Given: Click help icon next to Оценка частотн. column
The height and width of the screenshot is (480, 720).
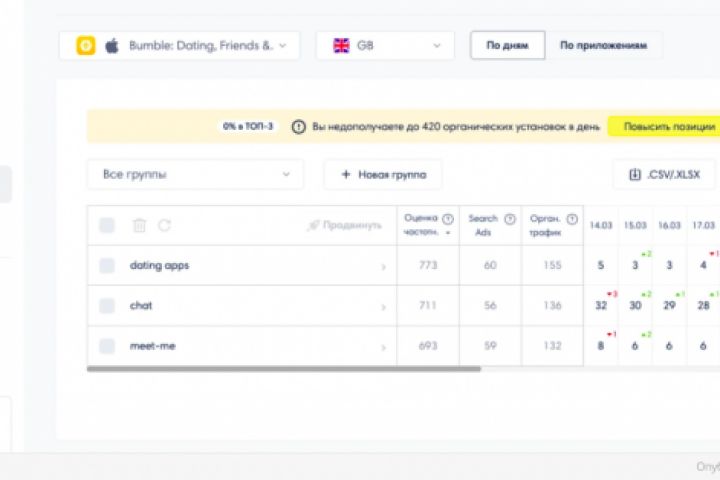Looking at the screenshot, I should click(447, 219).
